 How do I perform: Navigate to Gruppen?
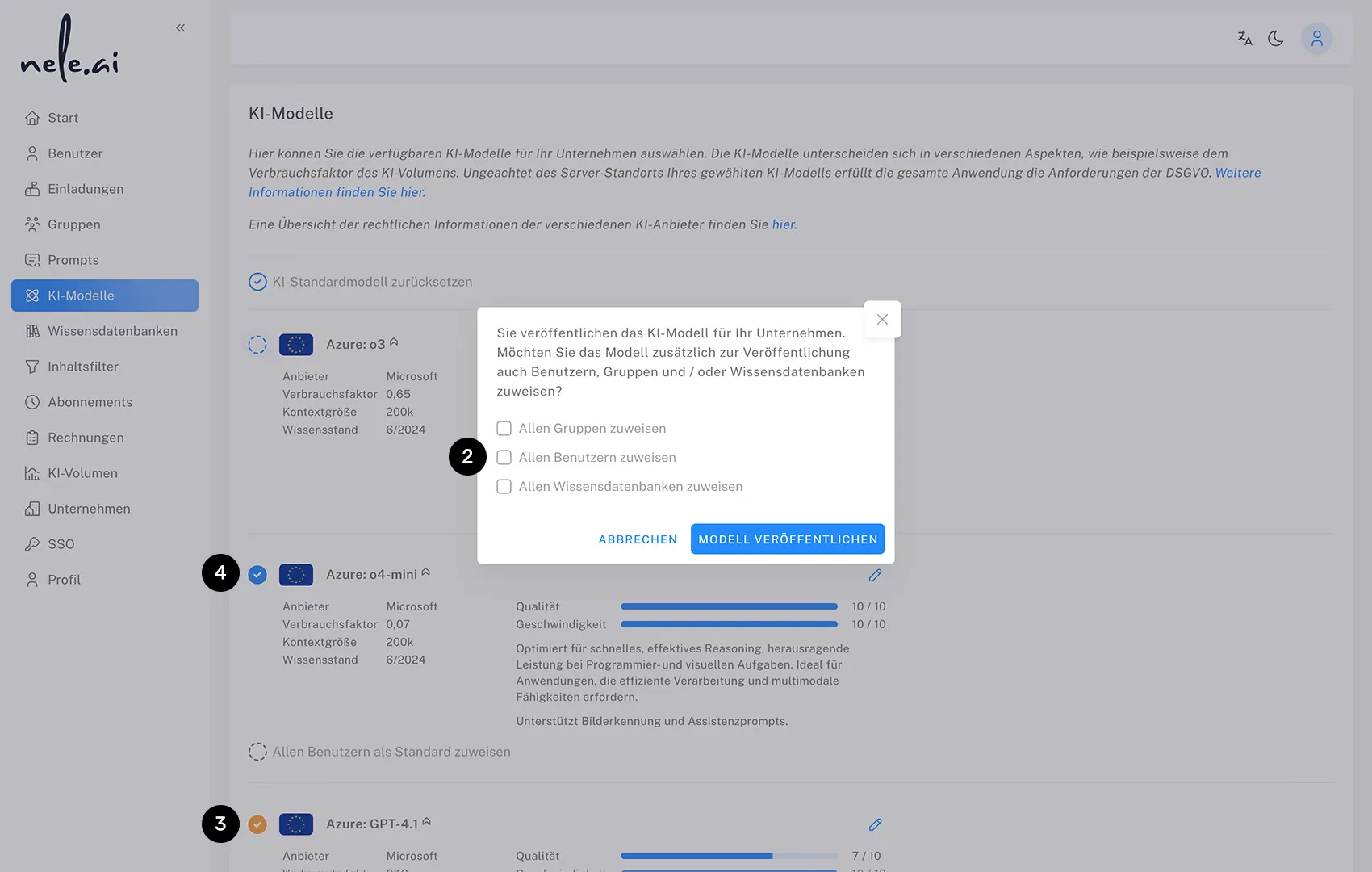click(105, 224)
